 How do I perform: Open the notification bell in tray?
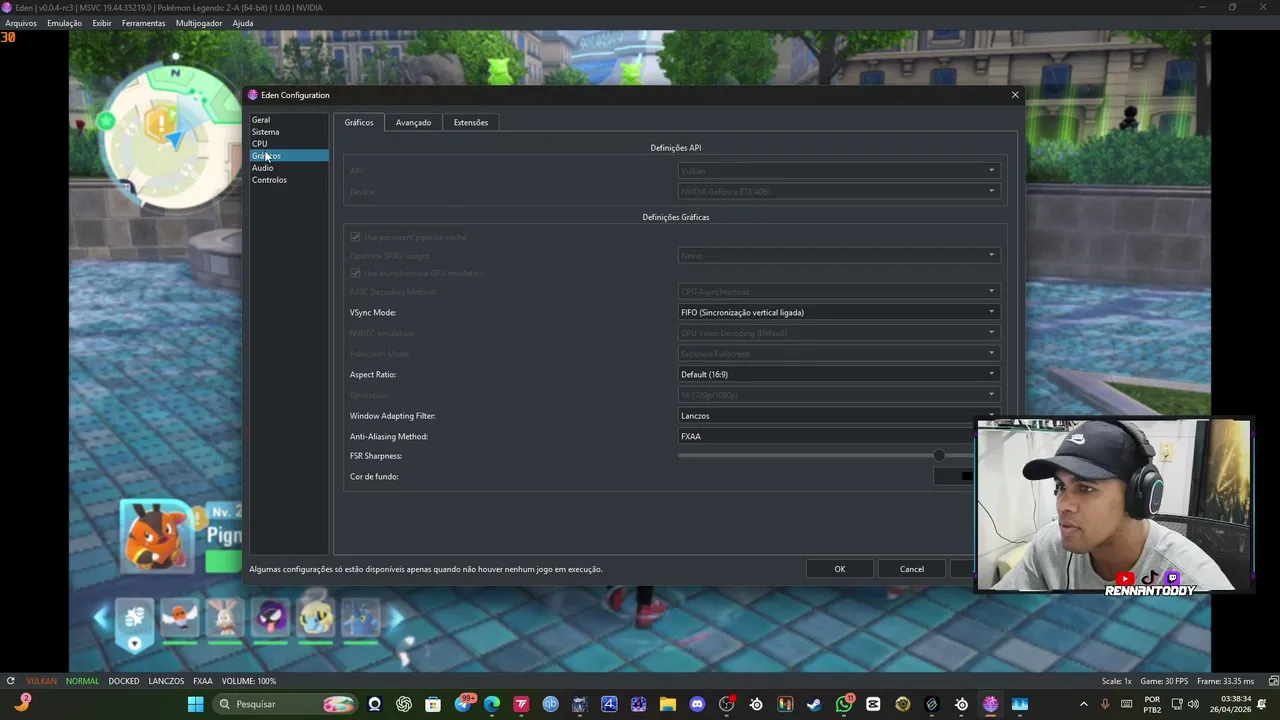pyautogui.click(x=1264, y=704)
